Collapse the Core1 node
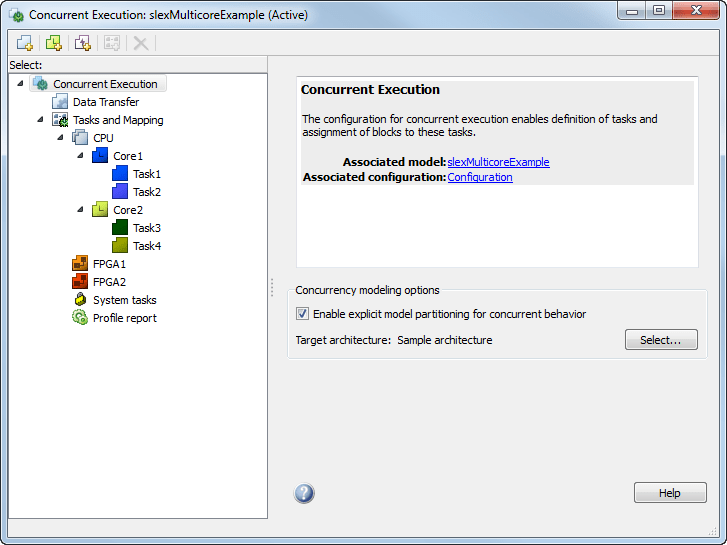The image size is (727, 545). coord(80,155)
